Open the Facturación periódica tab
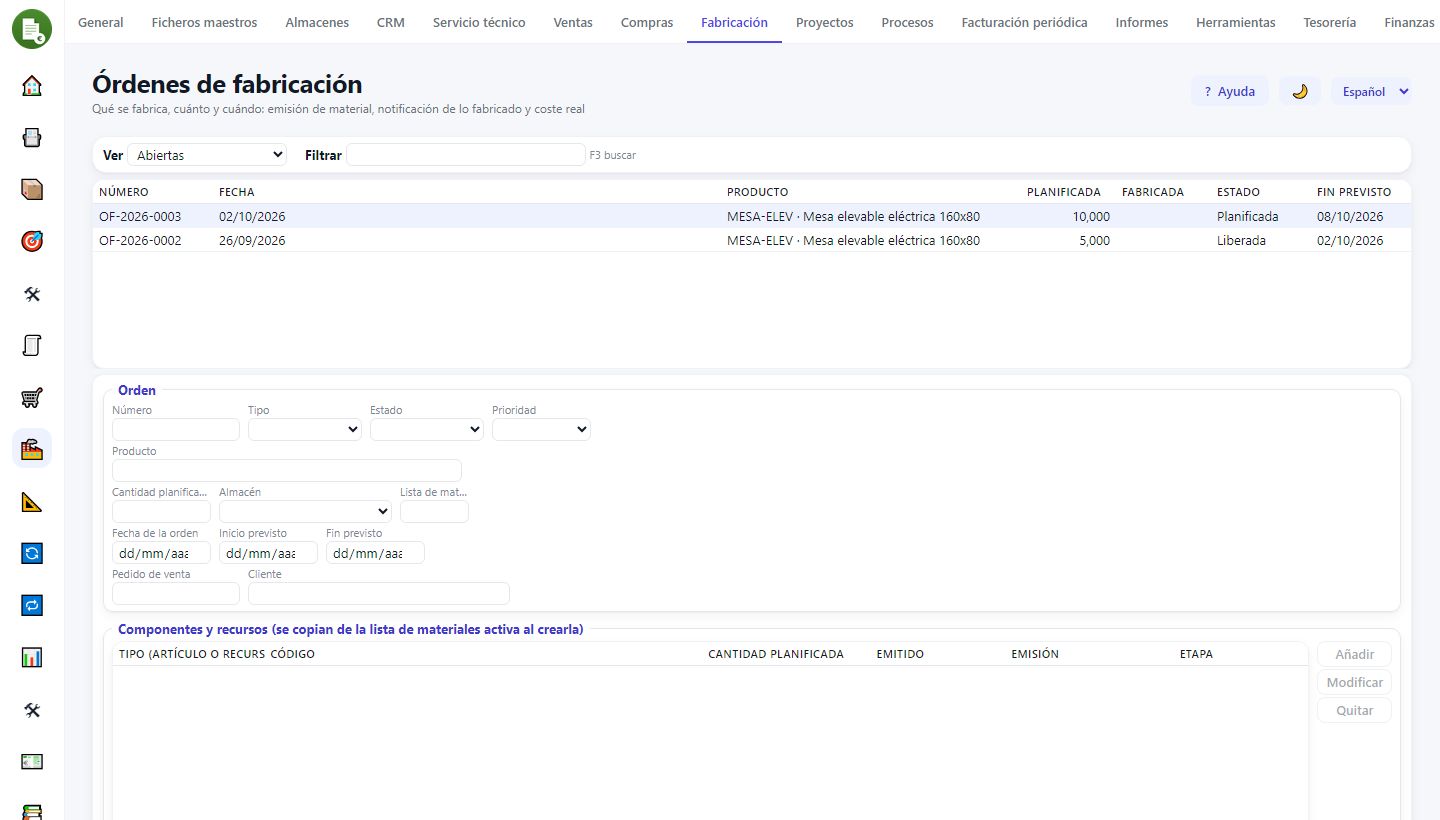1440x820 pixels. click(1025, 22)
